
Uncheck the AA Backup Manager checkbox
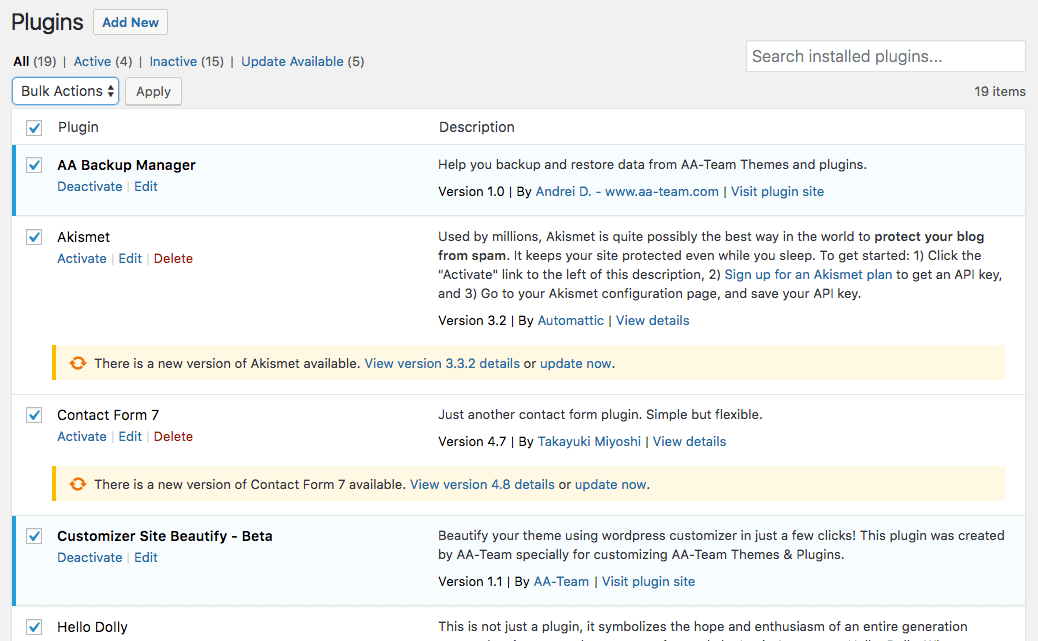pyautogui.click(x=34, y=165)
